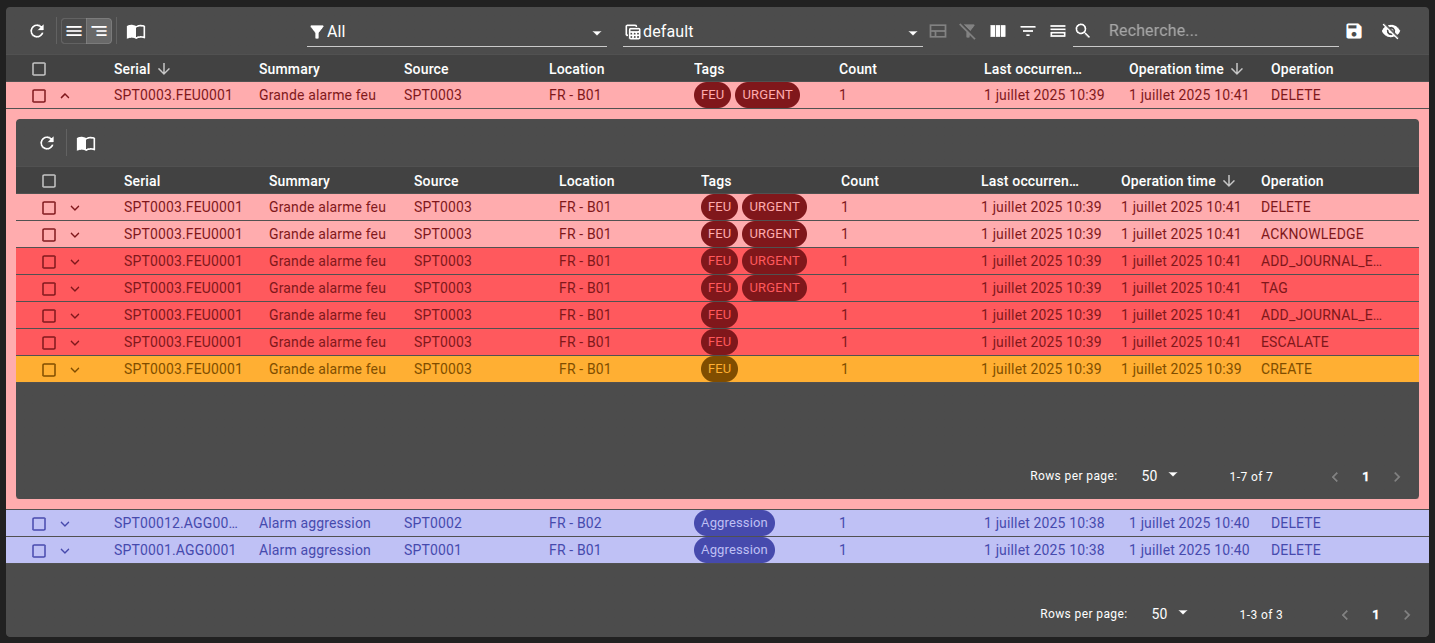This screenshot has height=643, width=1435.
Task: Sort by main Tags column header
Action: pyautogui.click(x=709, y=69)
